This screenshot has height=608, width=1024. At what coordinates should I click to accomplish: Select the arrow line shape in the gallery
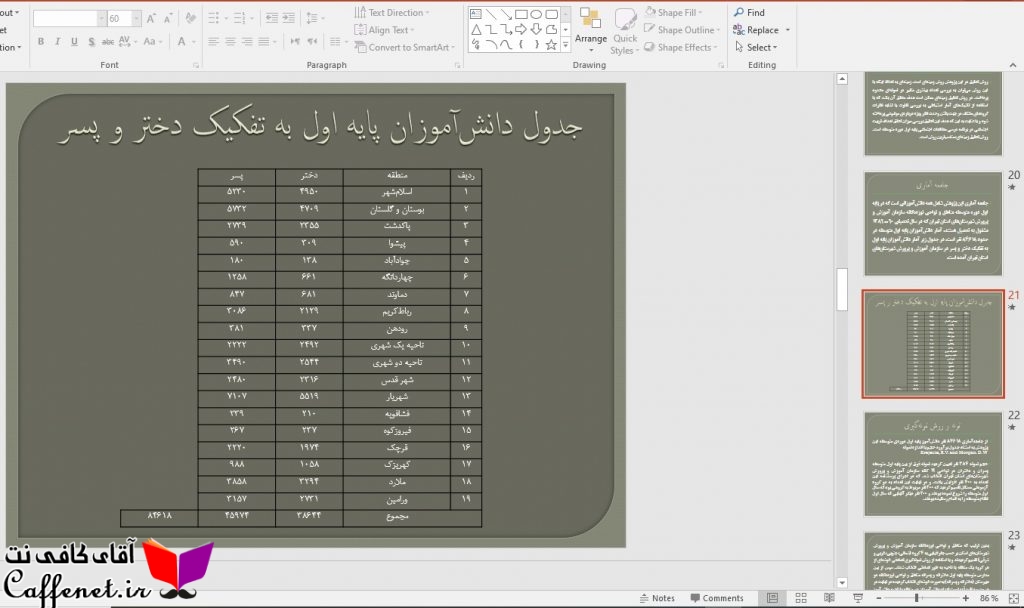pos(506,14)
